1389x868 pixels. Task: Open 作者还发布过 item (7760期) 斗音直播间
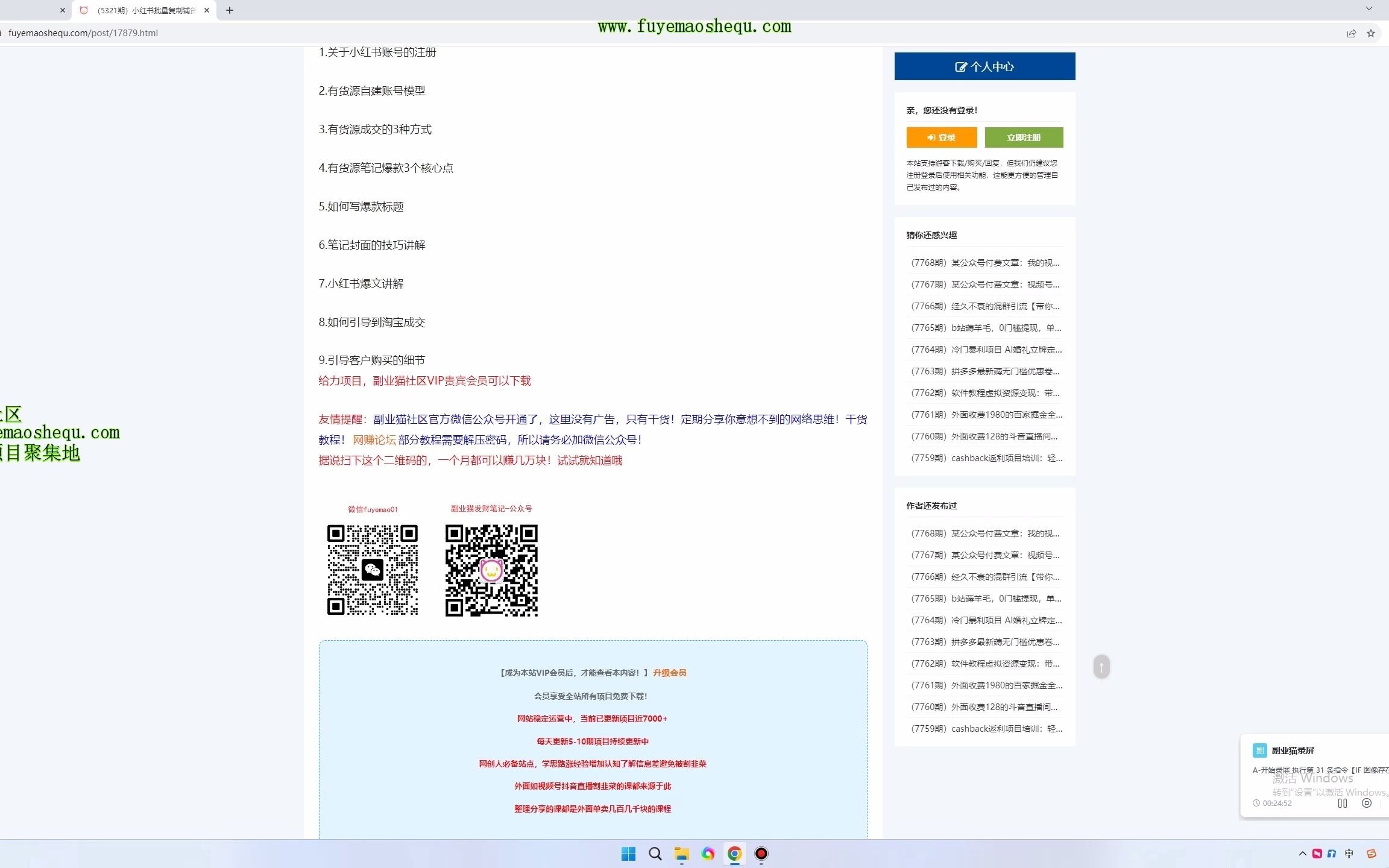(984, 707)
